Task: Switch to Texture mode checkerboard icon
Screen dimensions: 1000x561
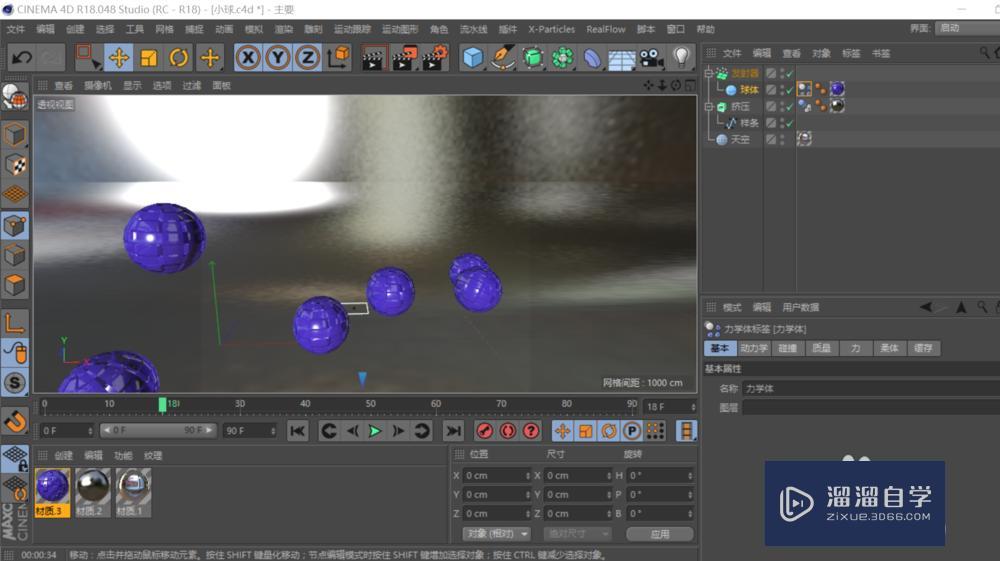Action: 15,164
